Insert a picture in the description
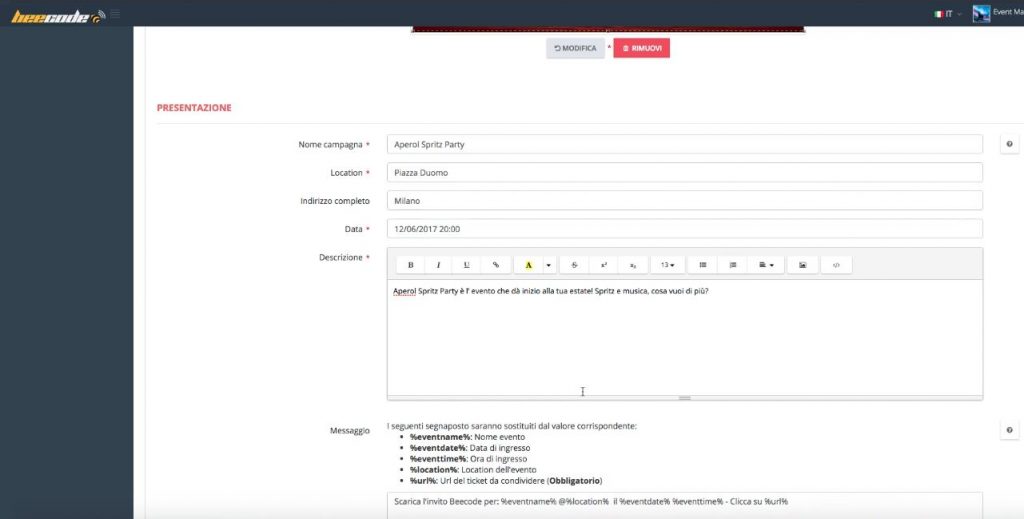The width and height of the screenshot is (1024, 519). (803, 264)
